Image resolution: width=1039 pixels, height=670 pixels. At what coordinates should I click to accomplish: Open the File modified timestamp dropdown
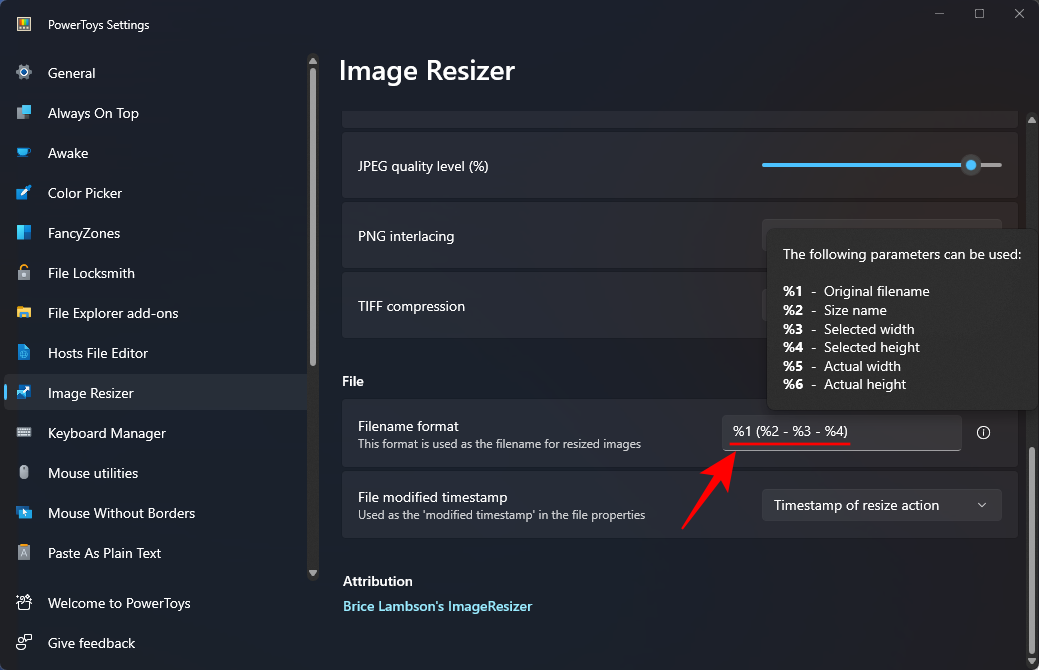pyautogui.click(x=881, y=505)
